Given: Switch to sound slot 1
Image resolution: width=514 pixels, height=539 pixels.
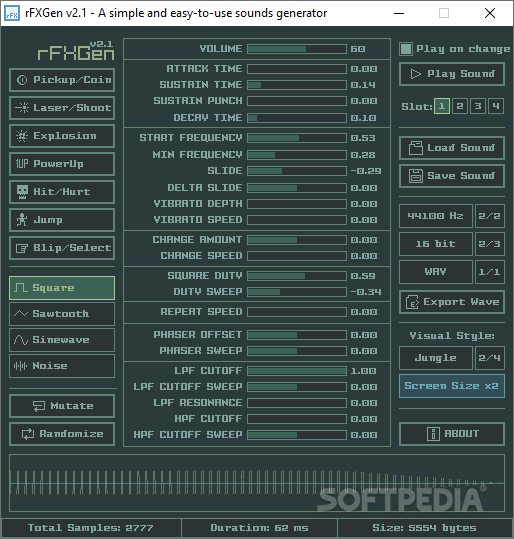Looking at the screenshot, I should point(442,106).
